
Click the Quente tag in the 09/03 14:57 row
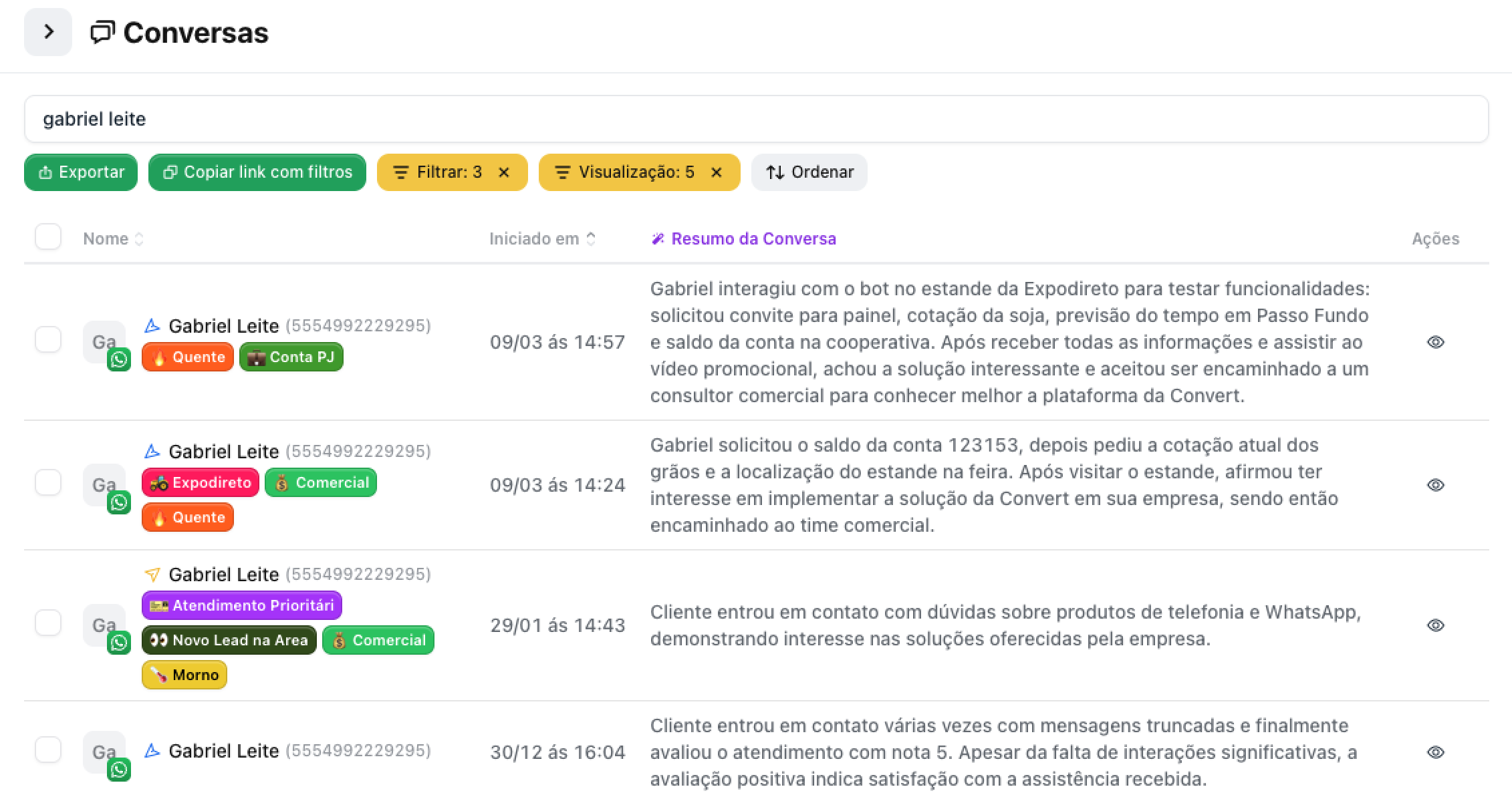188,357
